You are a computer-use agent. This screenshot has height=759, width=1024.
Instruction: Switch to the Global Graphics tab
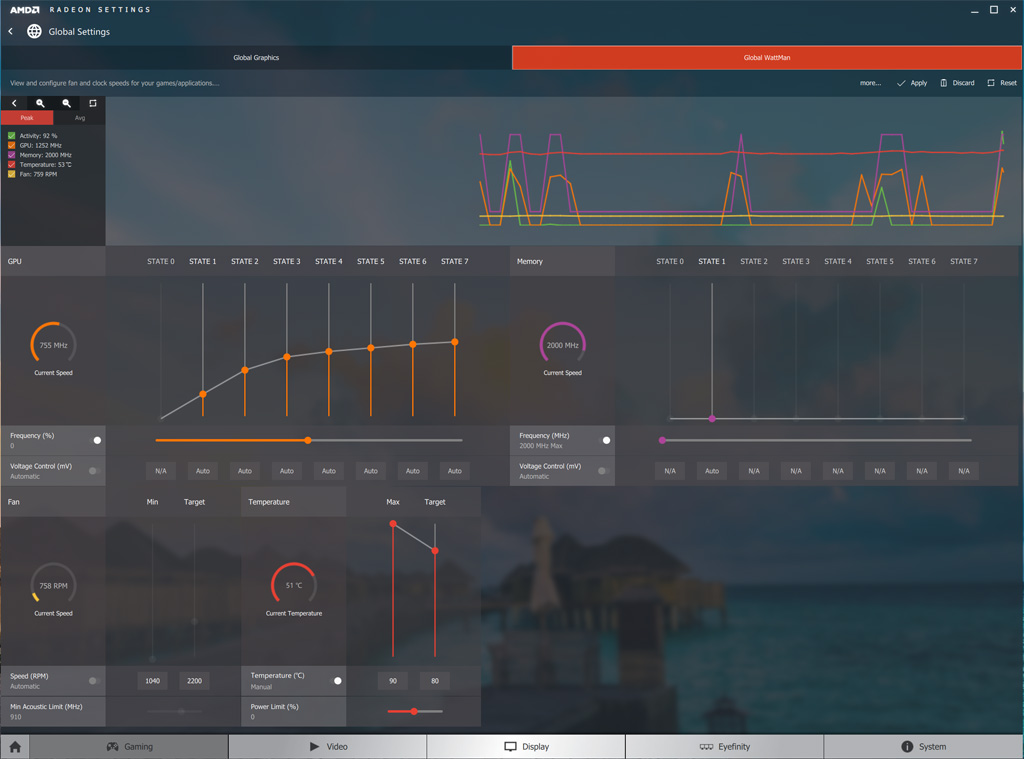256,57
